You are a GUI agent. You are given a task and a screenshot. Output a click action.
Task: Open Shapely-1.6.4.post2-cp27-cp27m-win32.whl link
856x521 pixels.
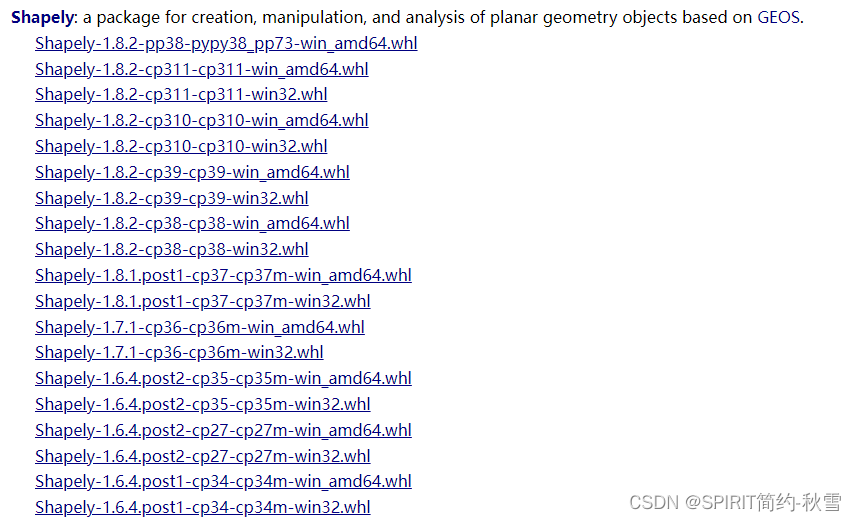coord(203,456)
